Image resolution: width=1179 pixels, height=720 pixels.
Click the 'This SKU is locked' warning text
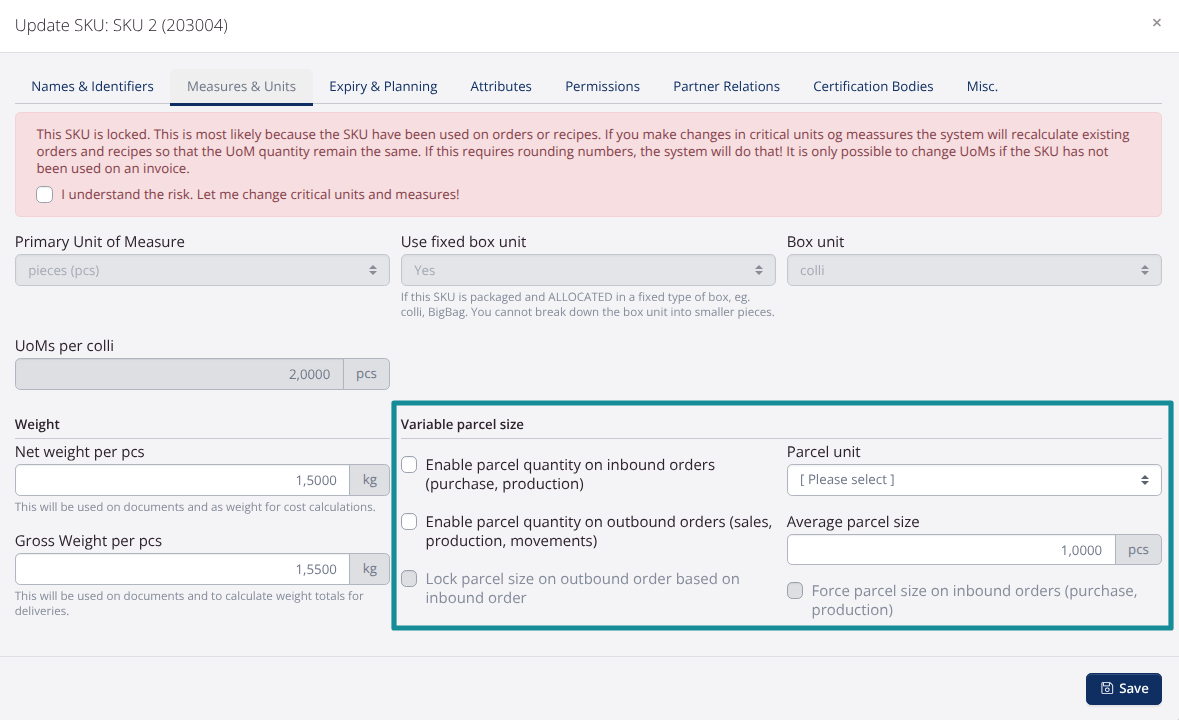[x=583, y=151]
